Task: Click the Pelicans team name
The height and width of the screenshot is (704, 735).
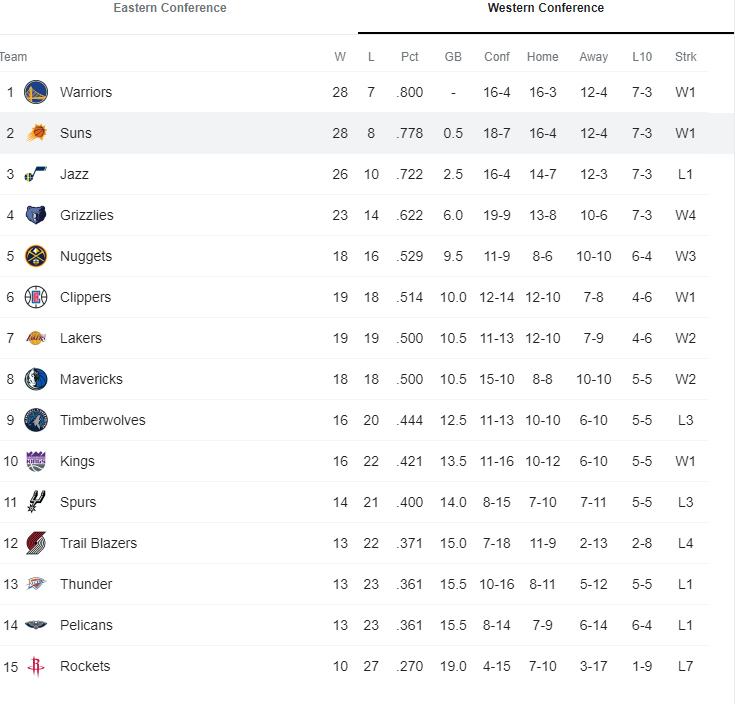Action: 86,625
